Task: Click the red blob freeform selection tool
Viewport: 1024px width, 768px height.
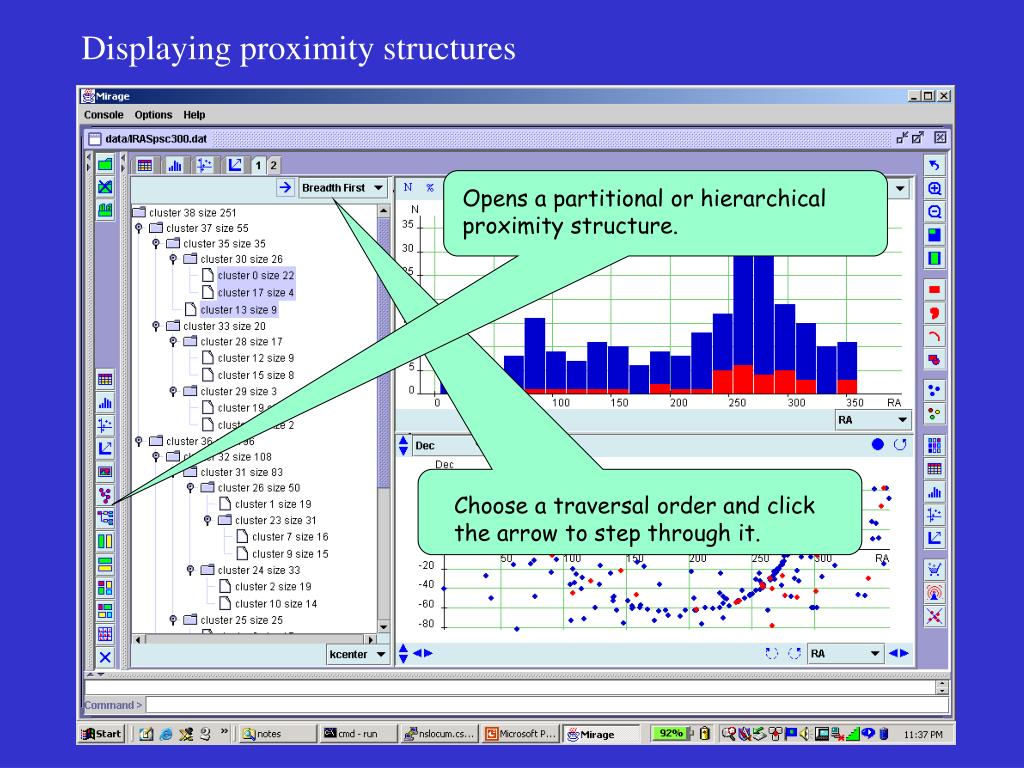Action: point(935,313)
